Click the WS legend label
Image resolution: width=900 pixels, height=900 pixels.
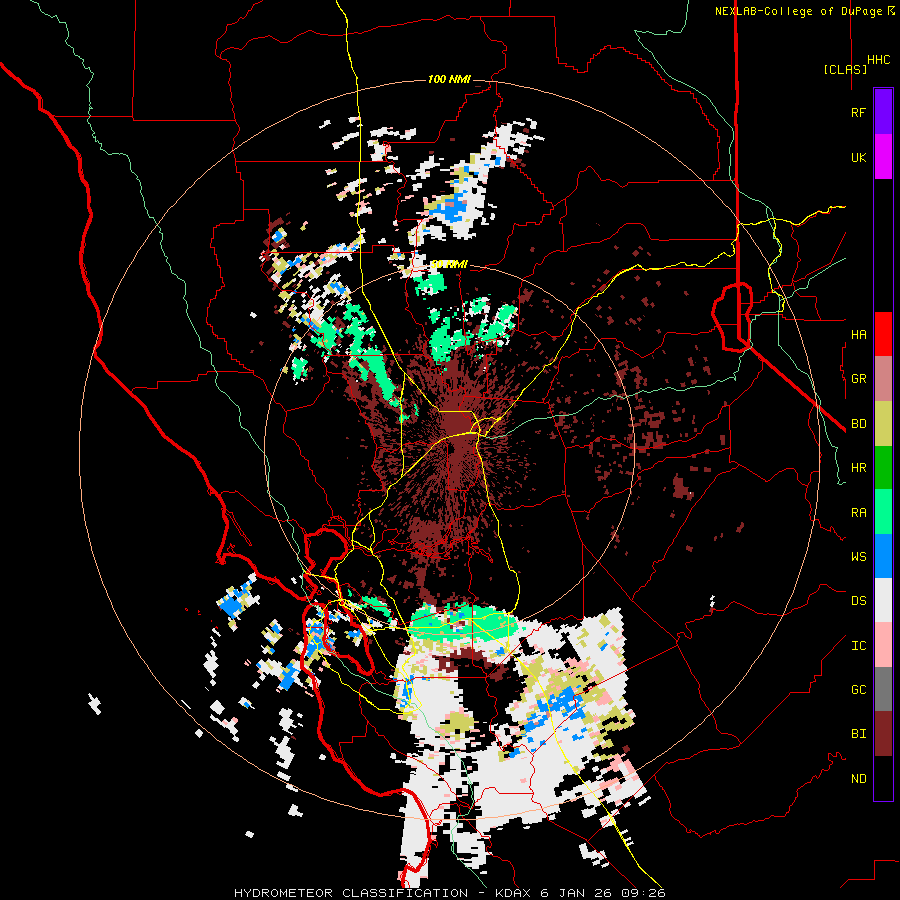858,557
